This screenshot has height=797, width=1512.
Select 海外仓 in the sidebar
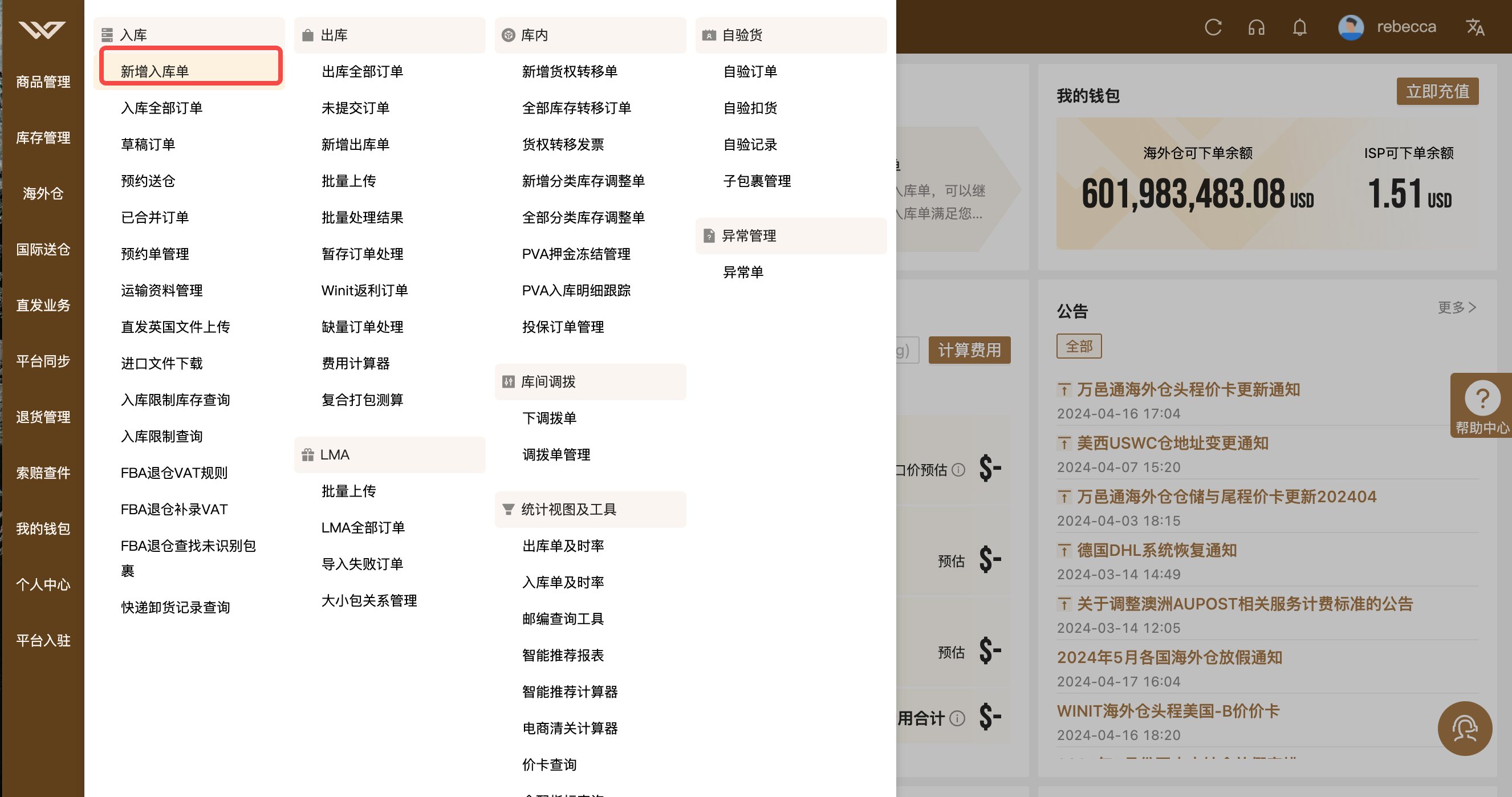(43, 193)
